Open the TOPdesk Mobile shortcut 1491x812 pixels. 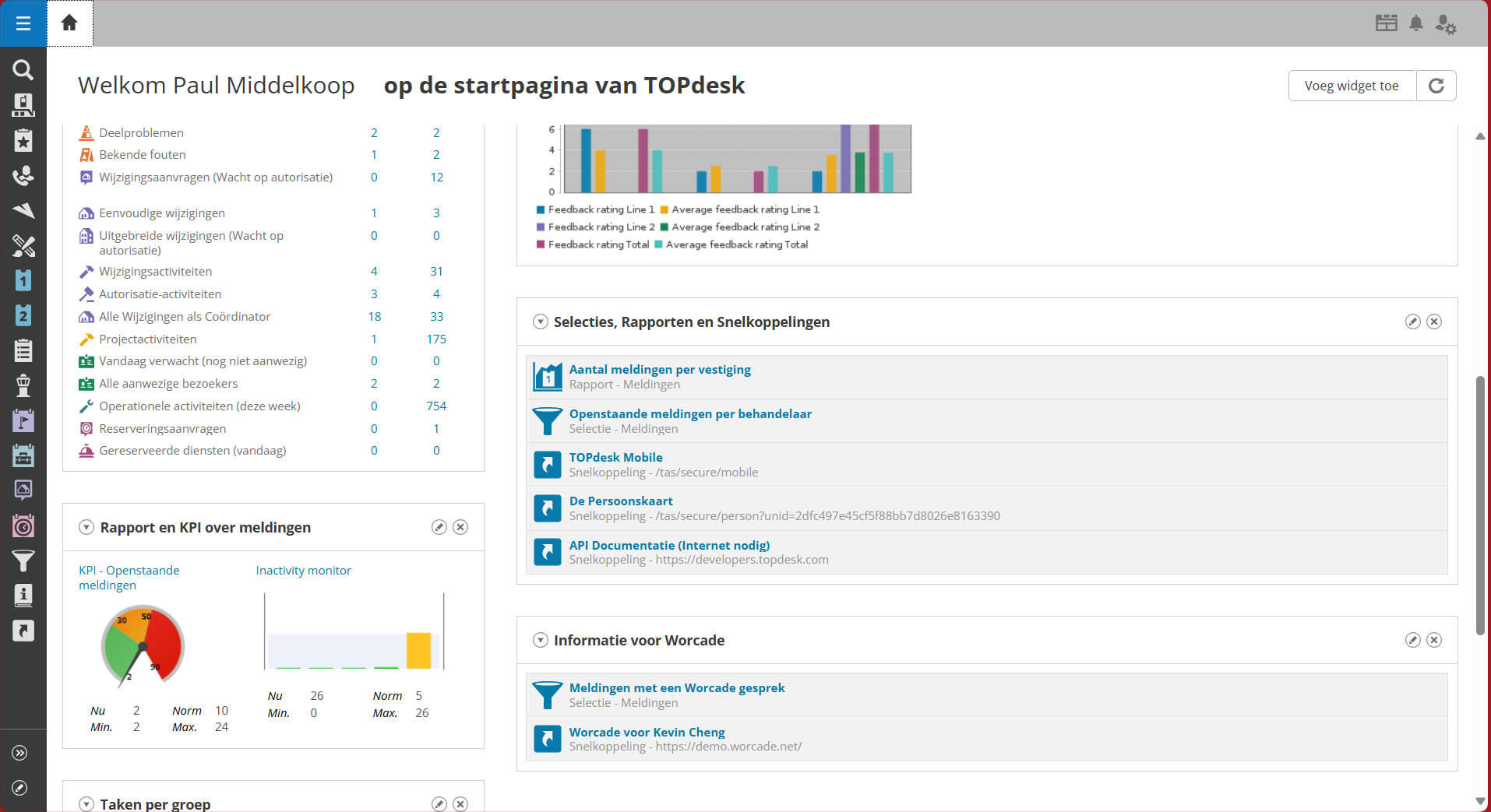tap(615, 458)
